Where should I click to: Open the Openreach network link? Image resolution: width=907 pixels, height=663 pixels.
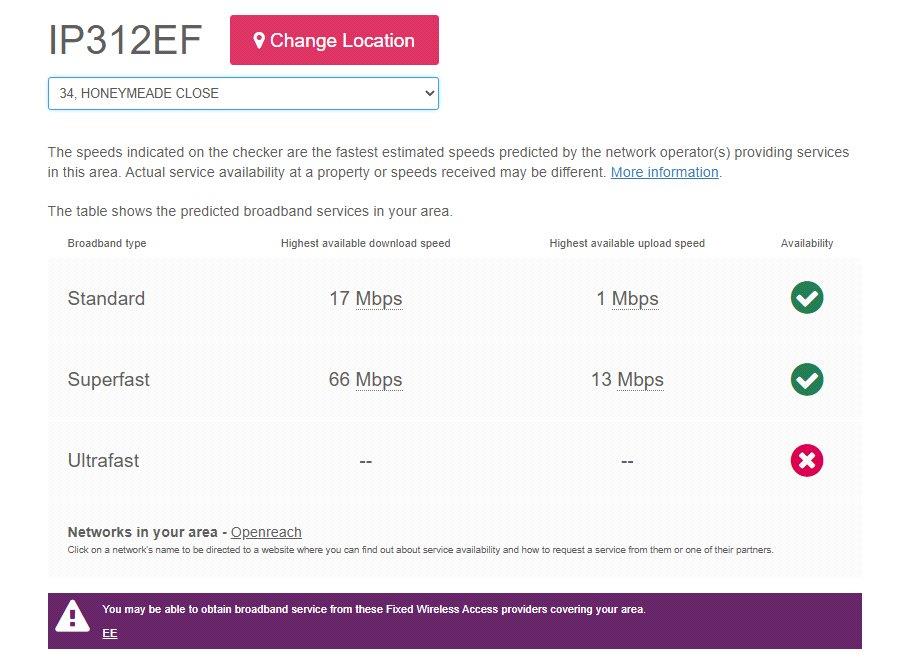pyautogui.click(x=266, y=532)
